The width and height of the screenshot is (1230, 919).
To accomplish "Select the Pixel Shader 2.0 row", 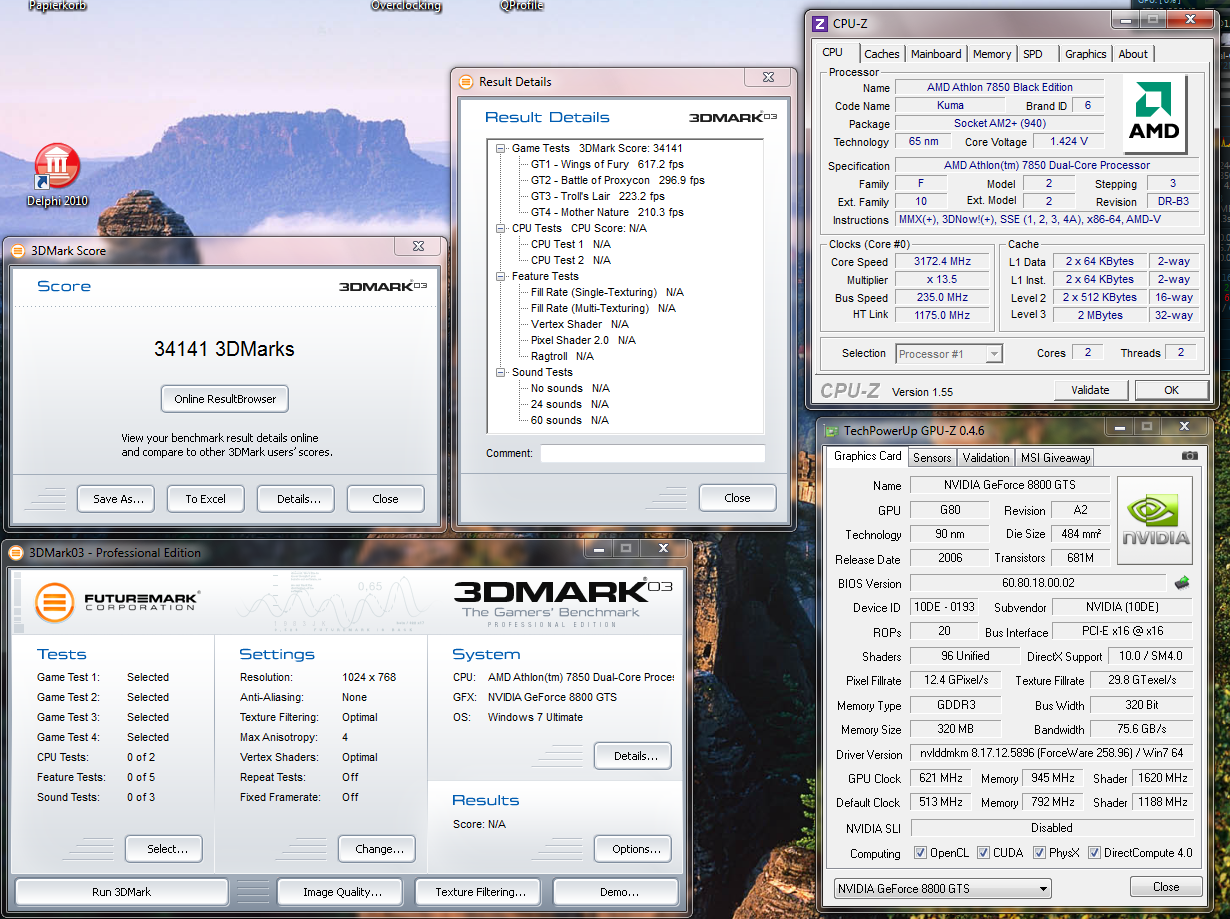I will click(583, 340).
